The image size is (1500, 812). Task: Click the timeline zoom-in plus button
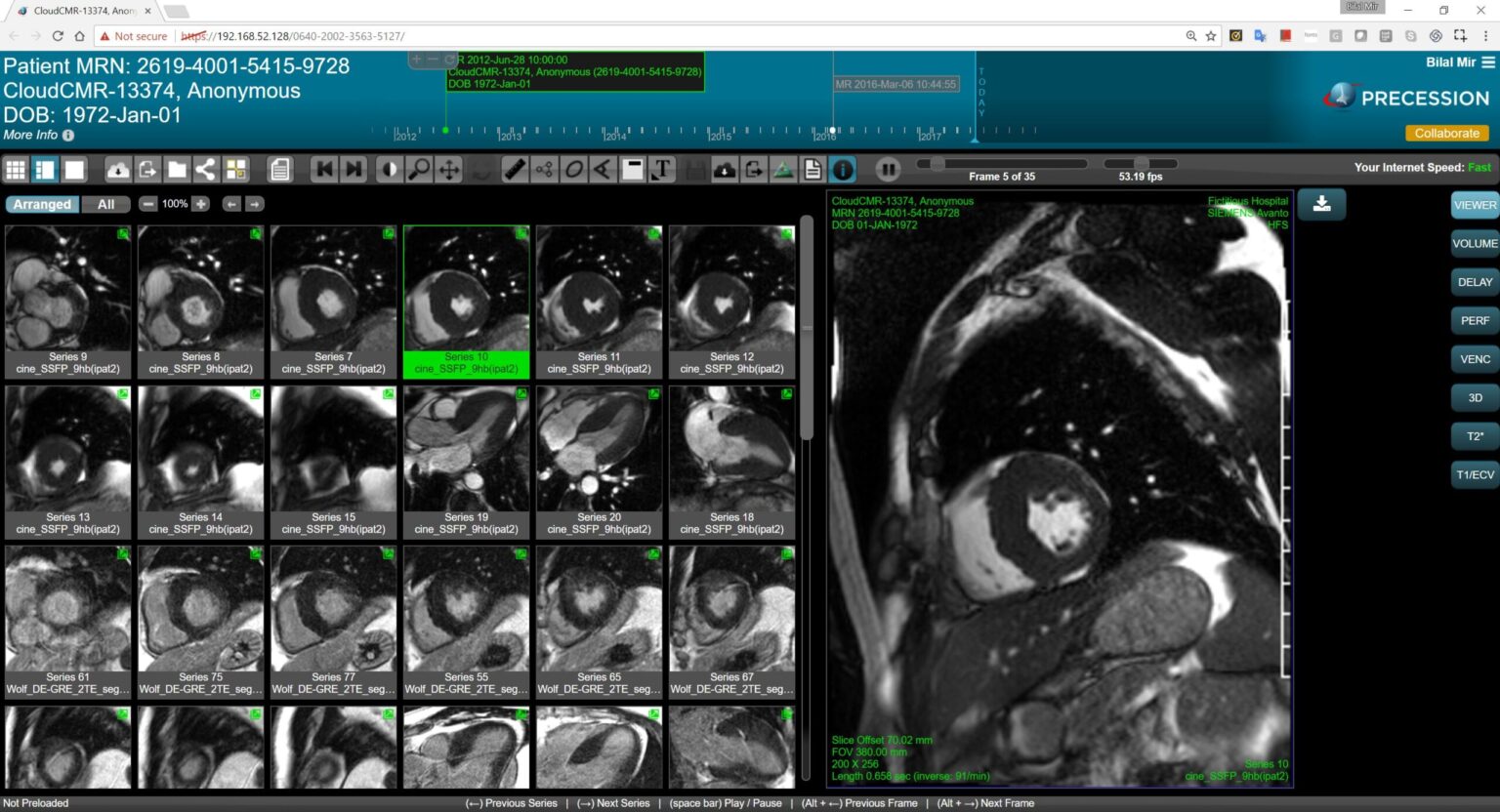click(x=416, y=60)
